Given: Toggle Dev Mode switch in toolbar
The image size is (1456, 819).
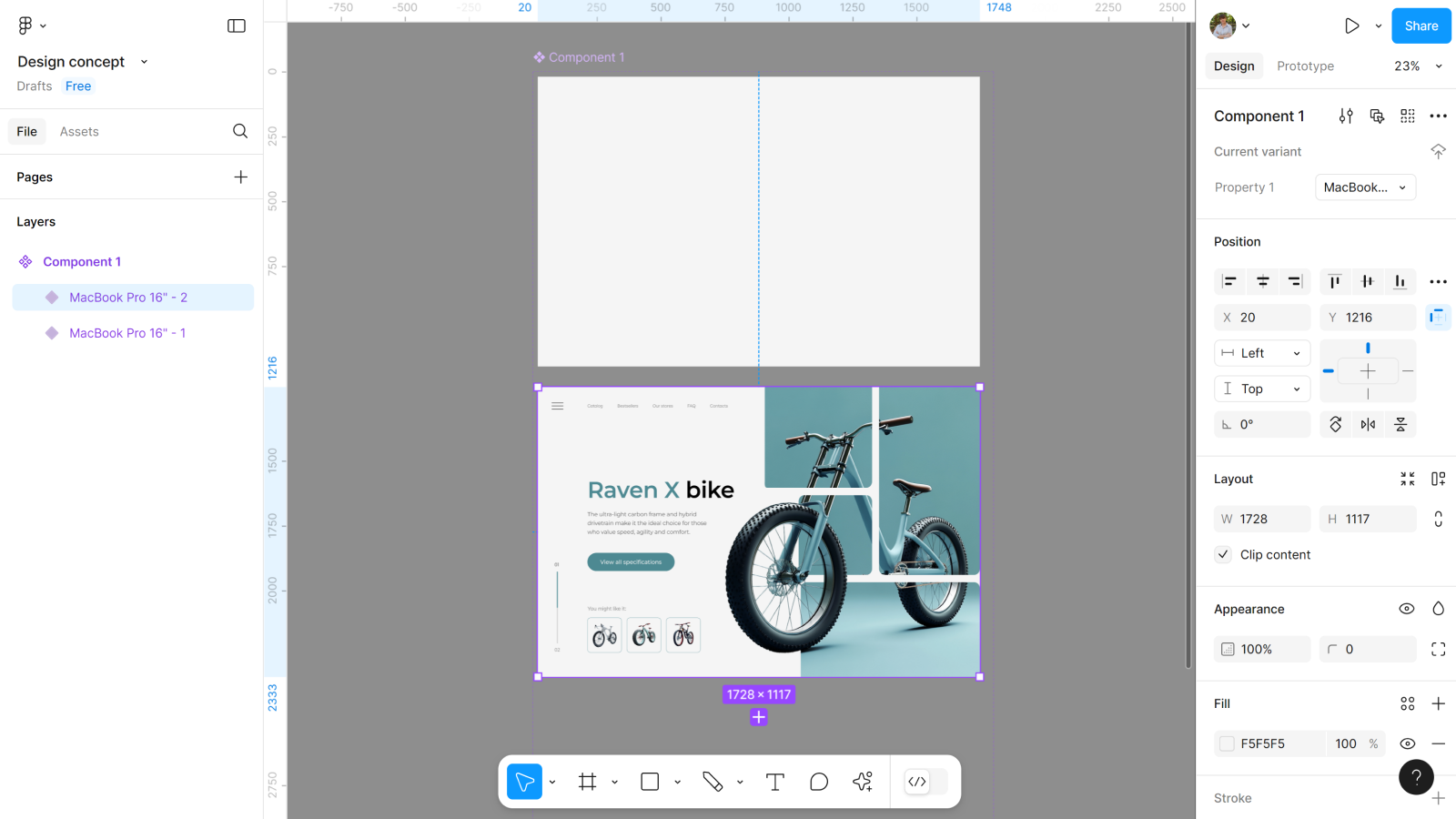Looking at the screenshot, I should (x=926, y=782).
